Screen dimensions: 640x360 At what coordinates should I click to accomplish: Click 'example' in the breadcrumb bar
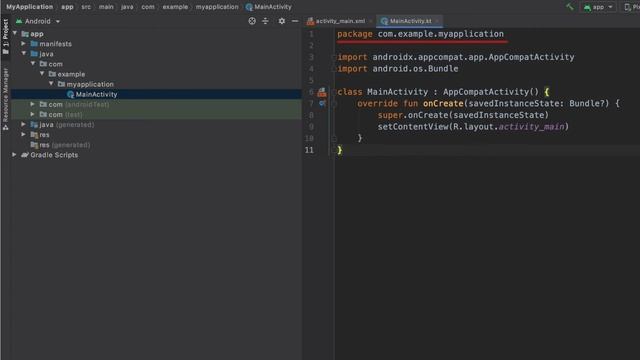click(x=175, y=7)
